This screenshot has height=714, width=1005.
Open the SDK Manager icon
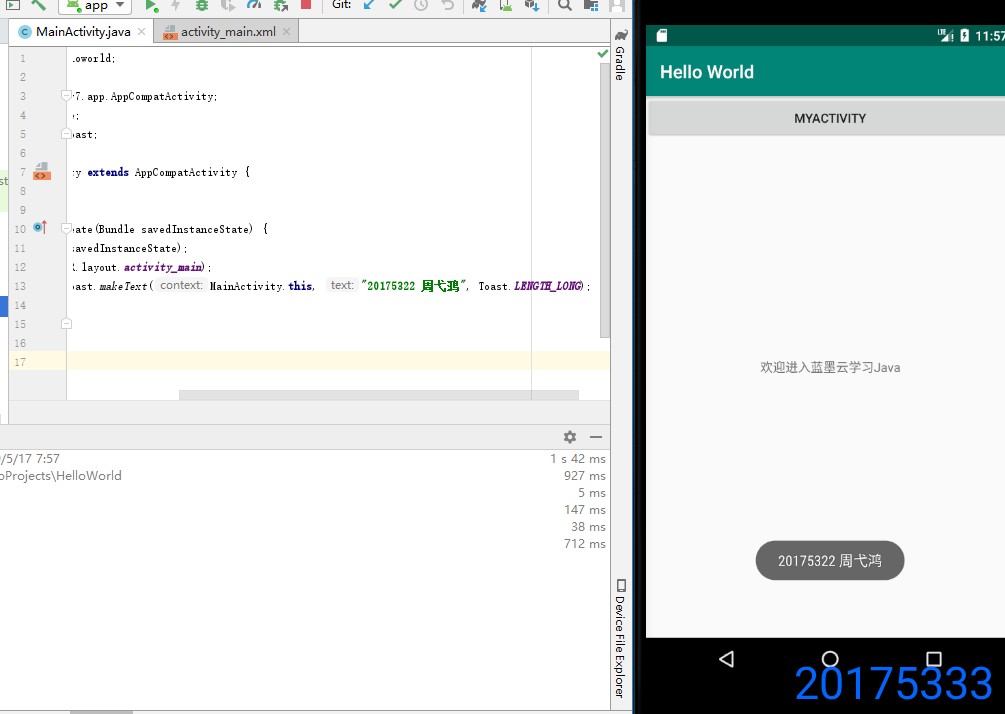coord(531,6)
